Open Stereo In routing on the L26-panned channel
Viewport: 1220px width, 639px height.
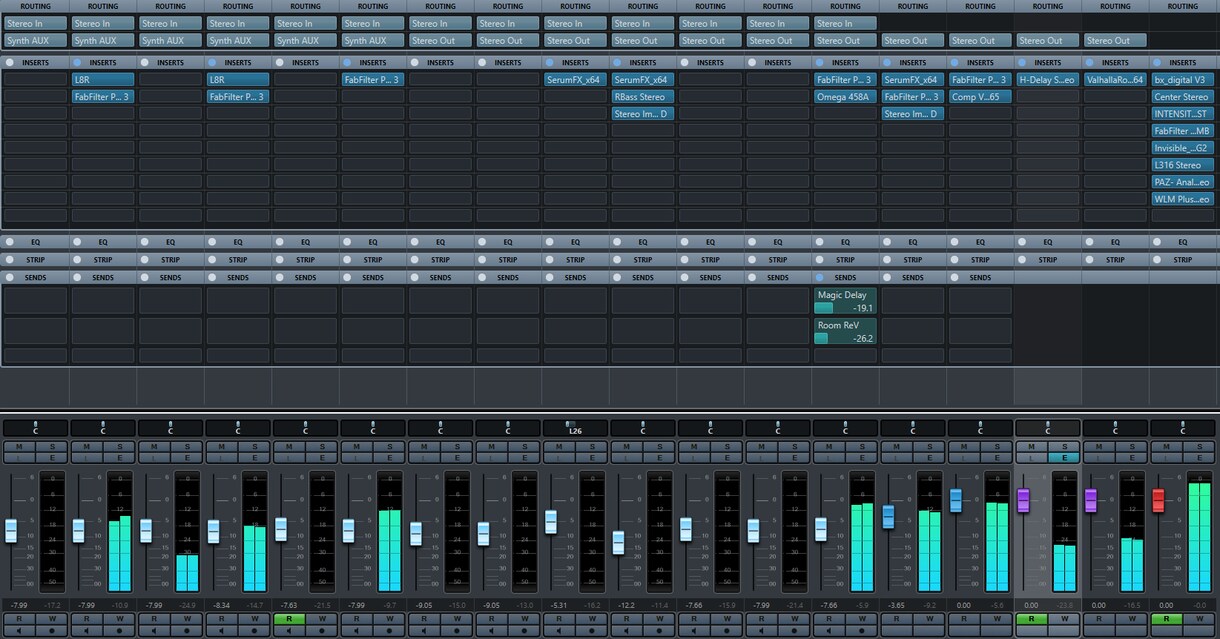575,23
